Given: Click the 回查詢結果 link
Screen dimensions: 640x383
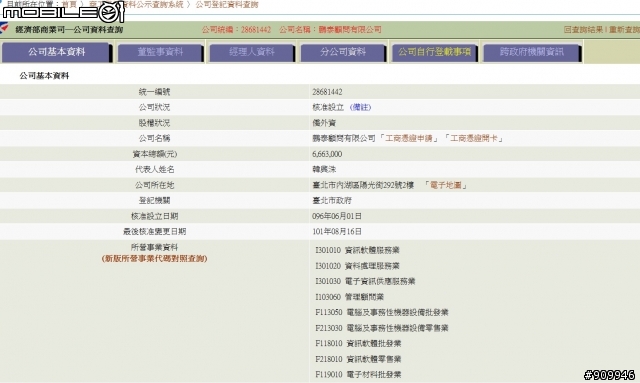Looking at the screenshot, I should (583, 29).
